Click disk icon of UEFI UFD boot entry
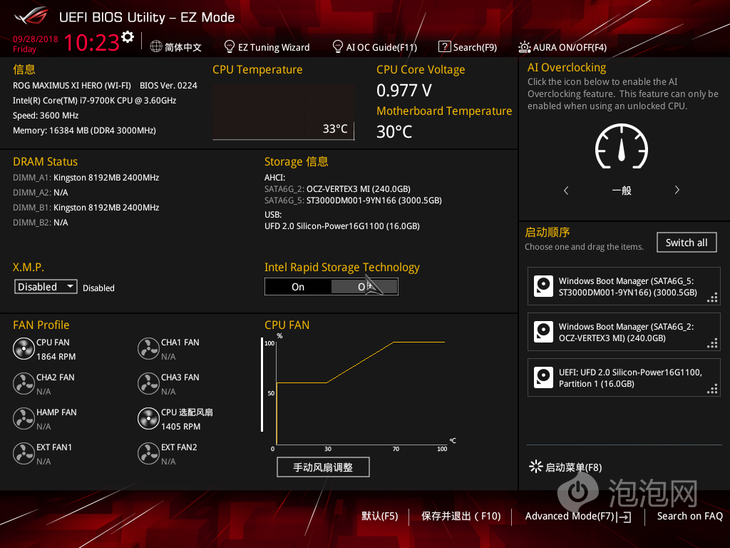Screen dimensions: 730x548 click(x=543, y=378)
